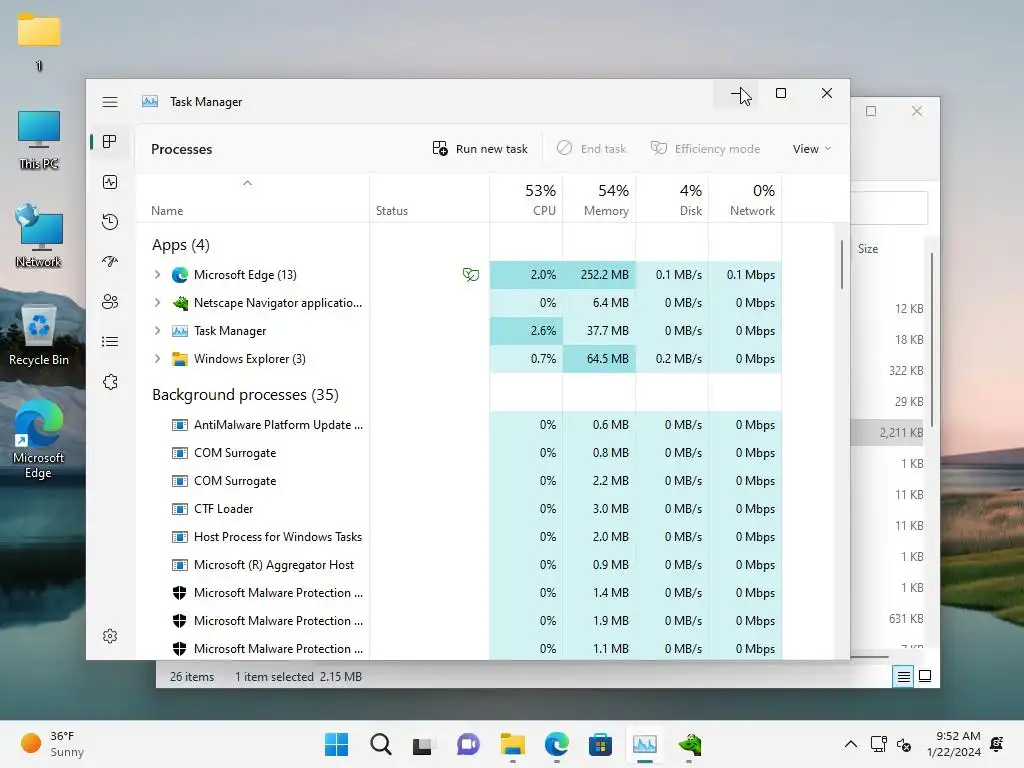
Task: Open the weather widget showing 36°F Sunny
Action: 54,744
